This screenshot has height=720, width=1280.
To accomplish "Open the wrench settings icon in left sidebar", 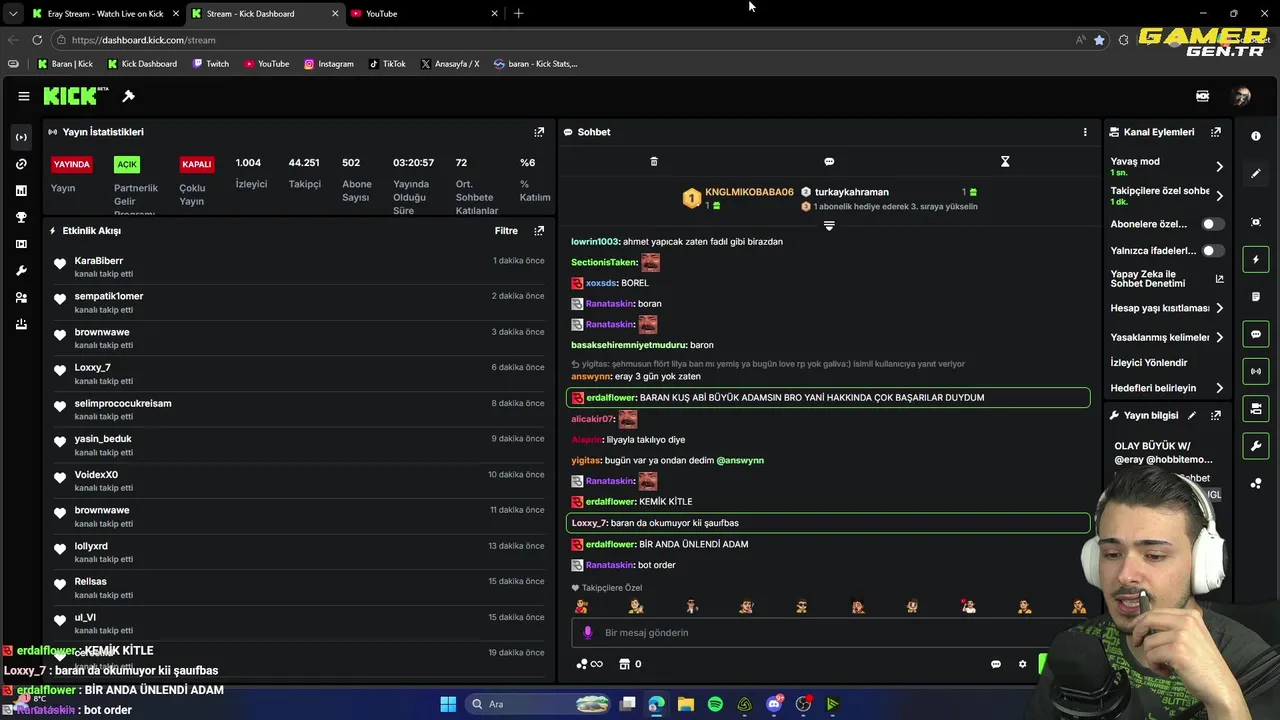I will (21, 271).
